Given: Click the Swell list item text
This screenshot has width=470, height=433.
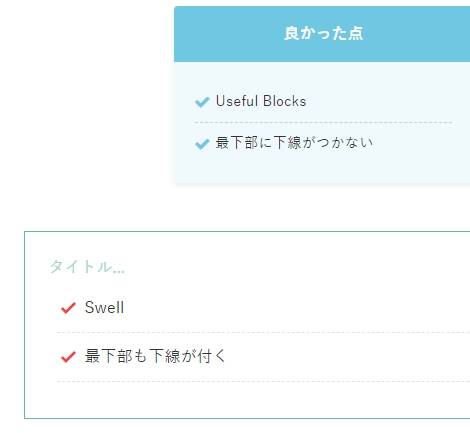Looking at the screenshot, I should click(x=104, y=307).
